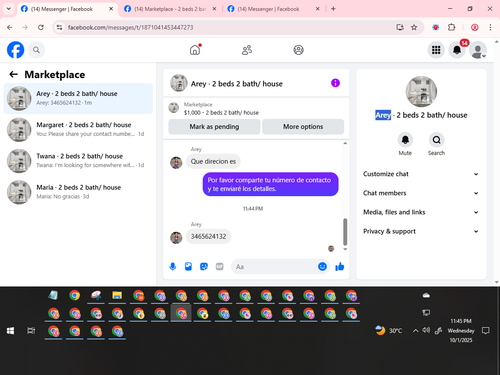Open the account profile avatar menu
This screenshot has width=500, height=375.
[478, 50]
